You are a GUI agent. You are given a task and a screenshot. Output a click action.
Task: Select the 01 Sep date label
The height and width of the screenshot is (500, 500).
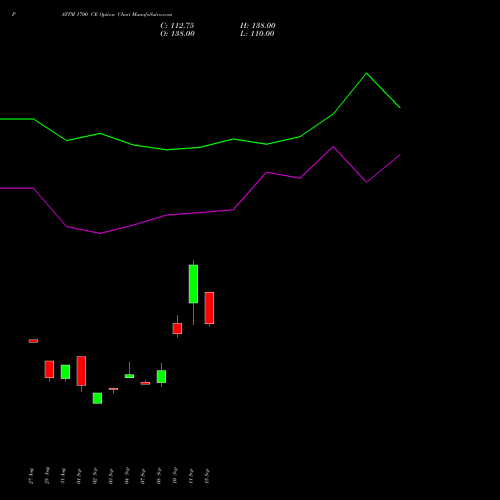point(79,476)
